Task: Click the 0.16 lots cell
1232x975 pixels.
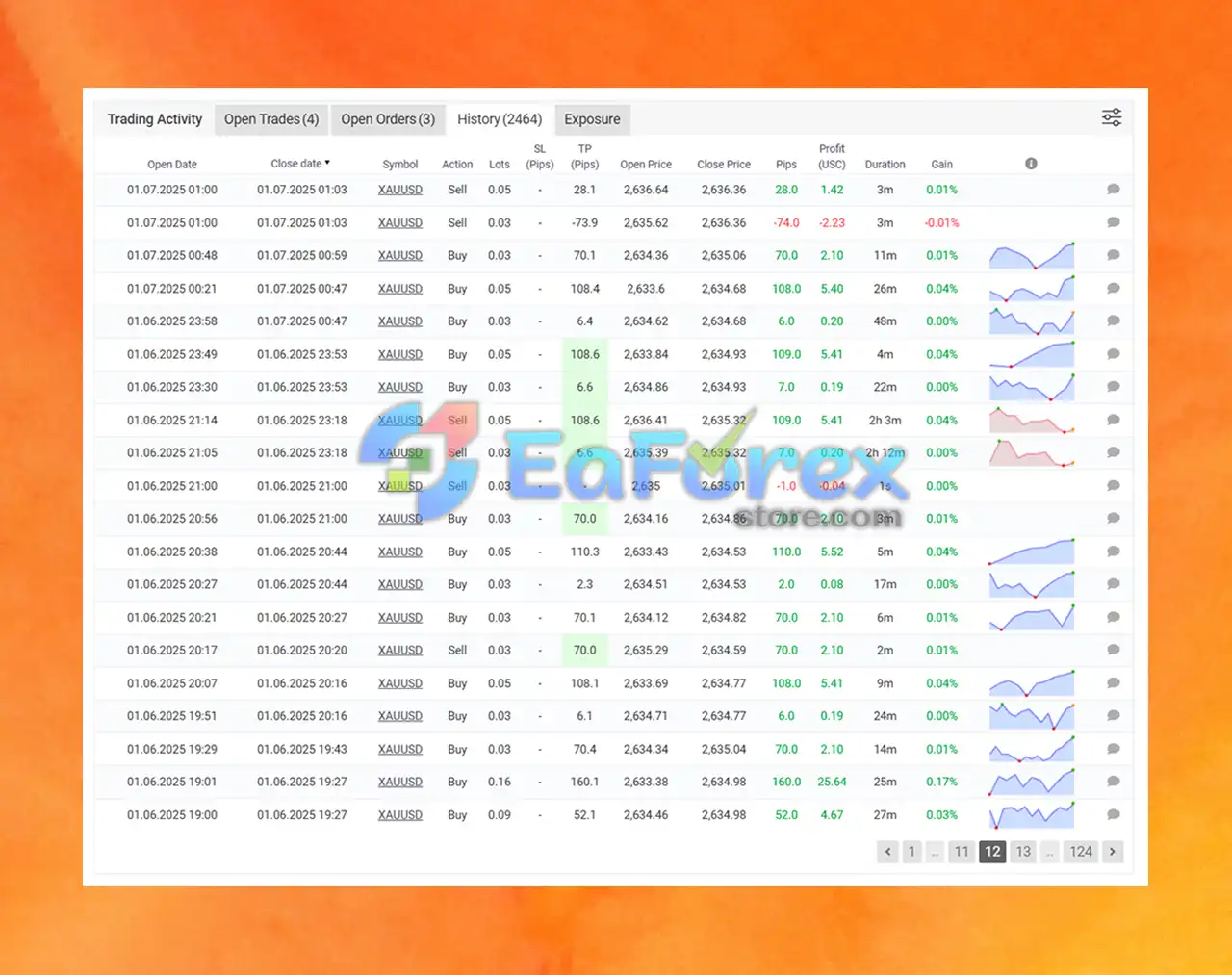Action: 500,782
